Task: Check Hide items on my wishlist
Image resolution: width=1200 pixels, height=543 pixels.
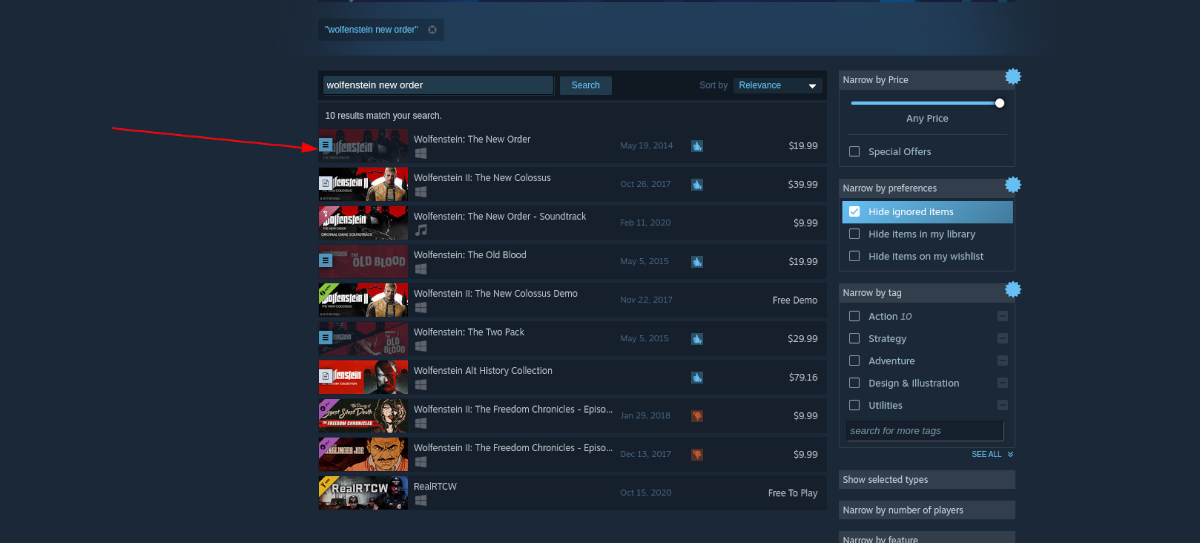Action: pyautogui.click(x=854, y=256)
